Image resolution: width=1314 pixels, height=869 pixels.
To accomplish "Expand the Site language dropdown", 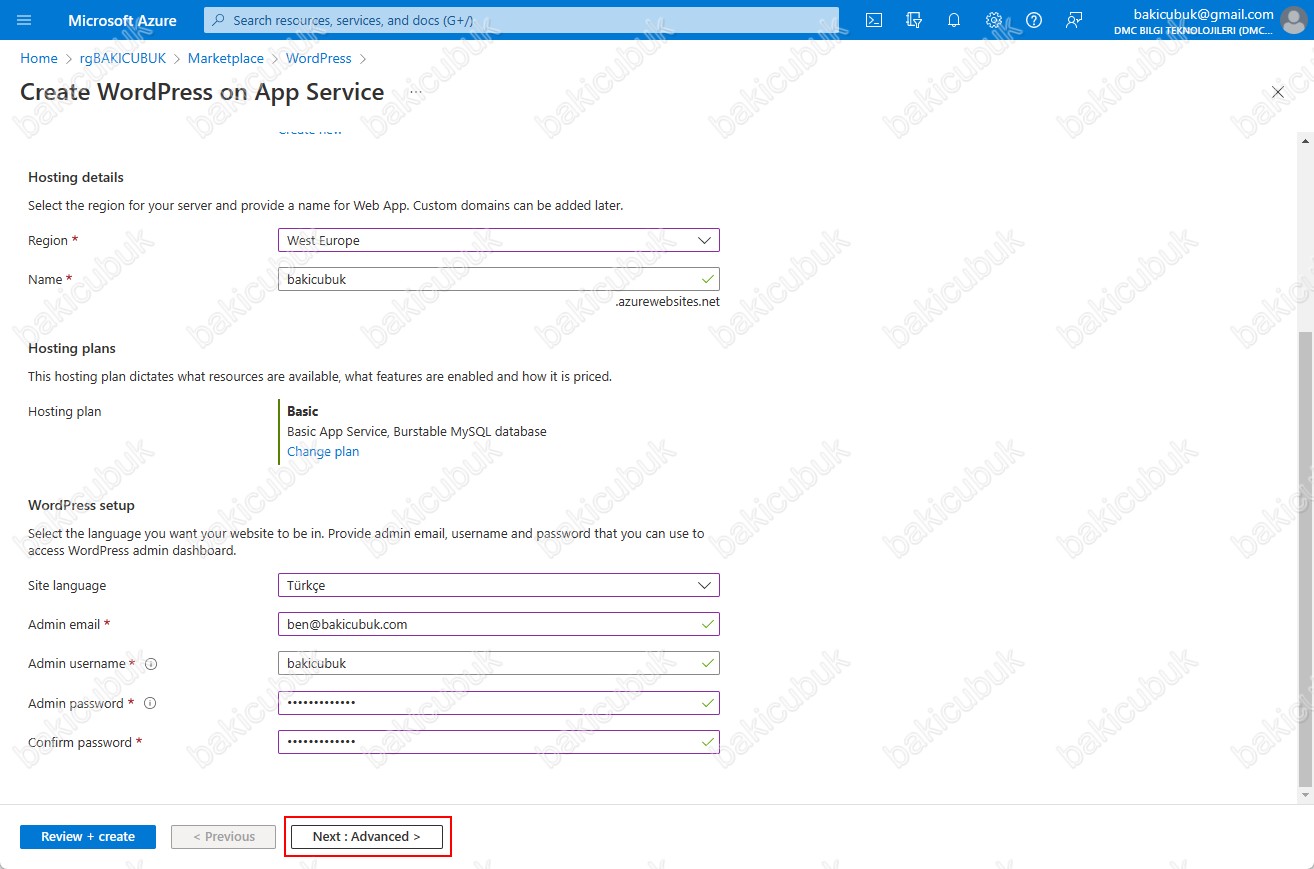I will [x=498, y=585].
